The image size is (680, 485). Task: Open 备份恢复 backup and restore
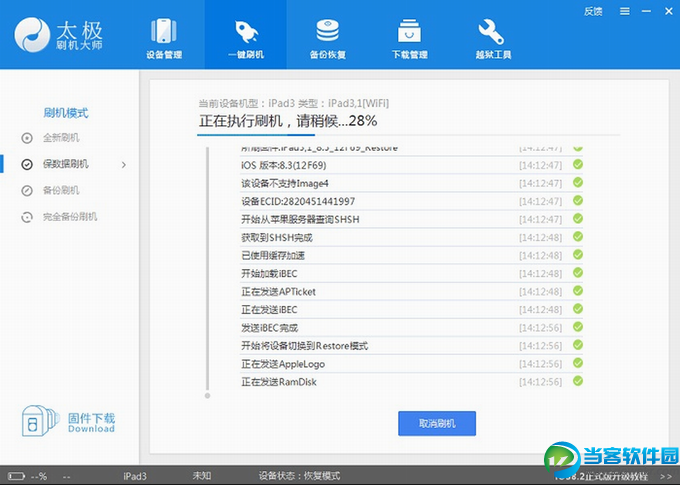328,36
